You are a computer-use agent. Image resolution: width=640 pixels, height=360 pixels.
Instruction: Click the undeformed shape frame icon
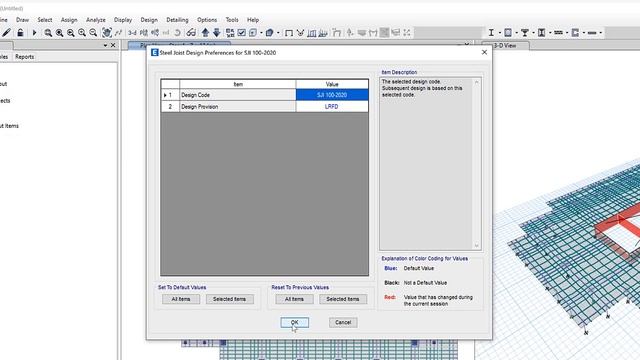[289, 33]
